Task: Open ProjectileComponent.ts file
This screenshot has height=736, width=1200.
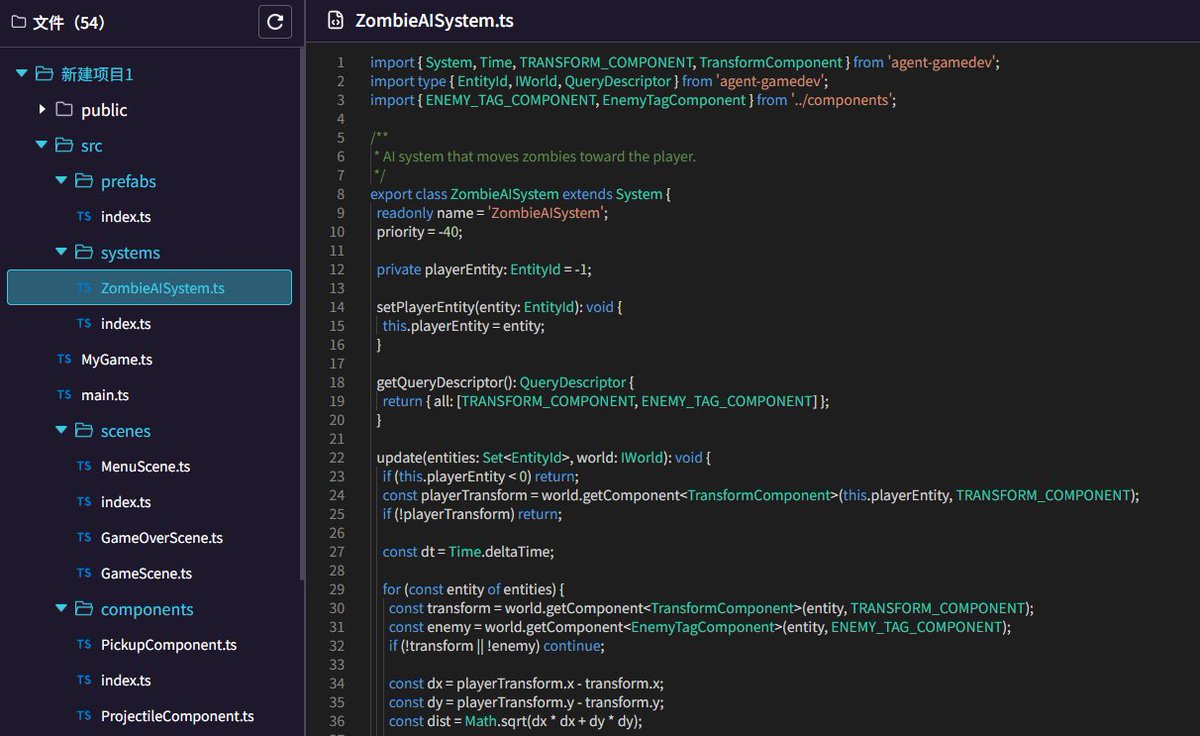Action: [178, 716]
